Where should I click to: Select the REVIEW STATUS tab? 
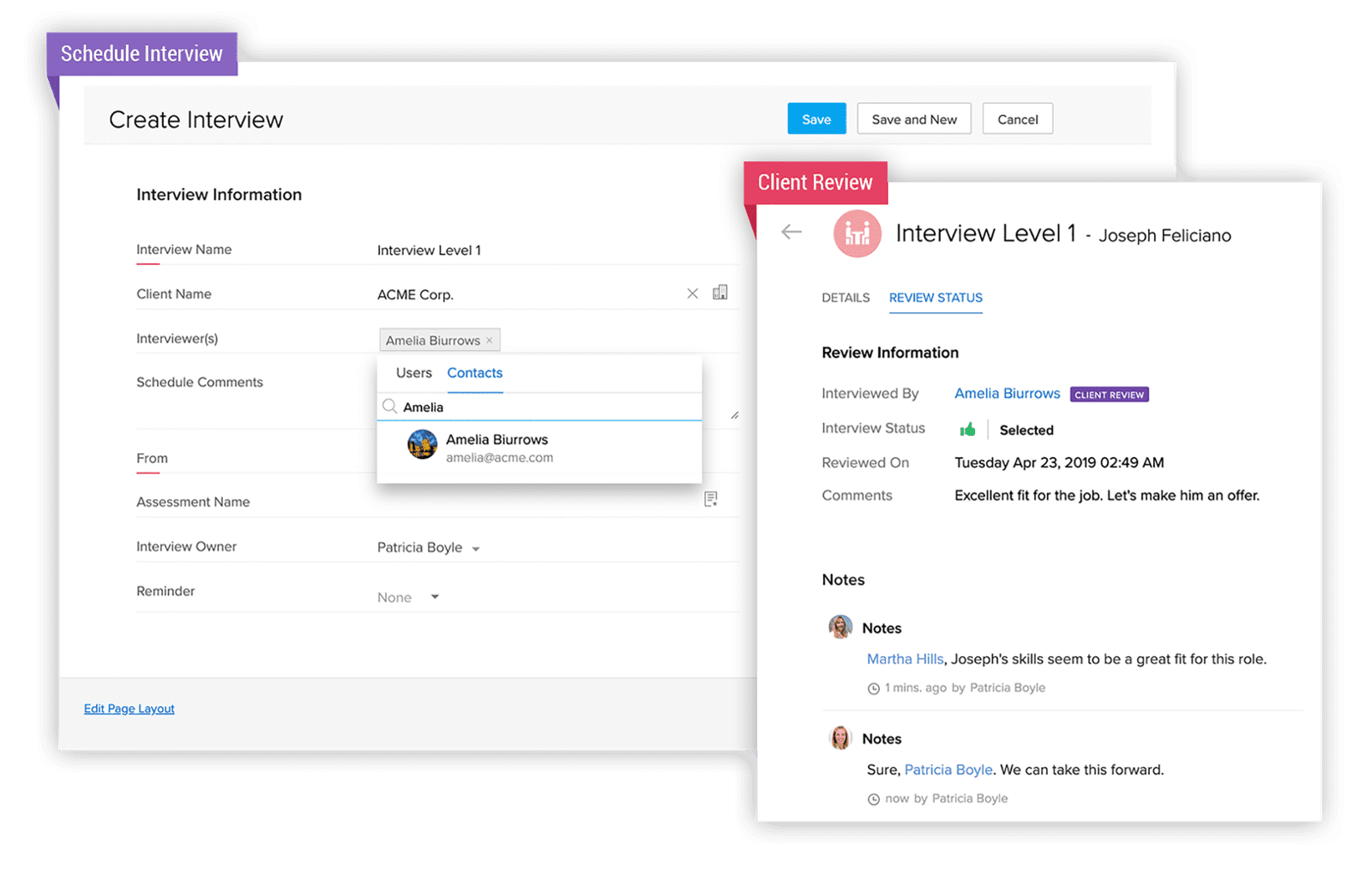(x=936, y=298)
